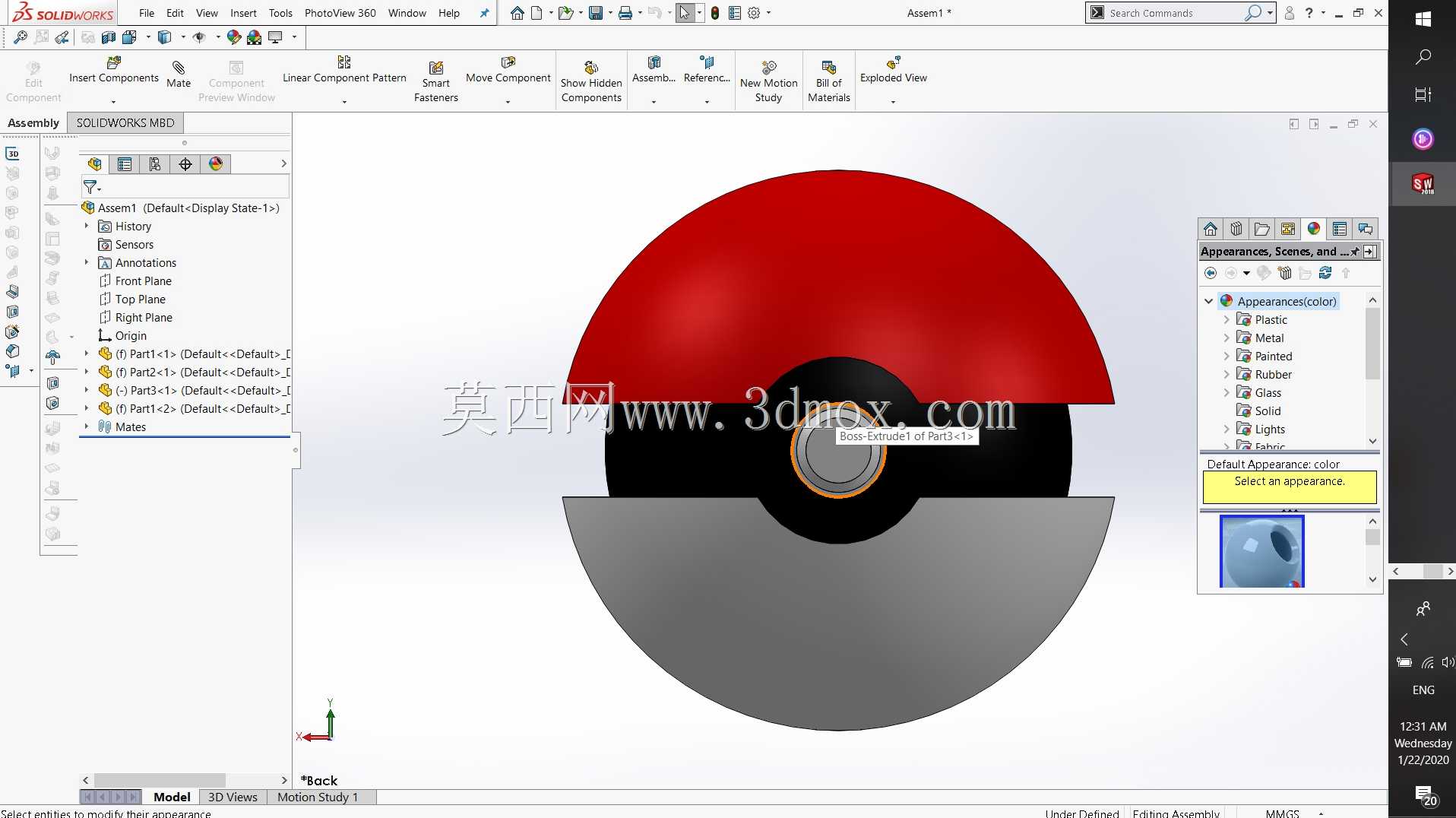
Task: Open Options gear in top toolbar
Action: (x=754, y=13)
